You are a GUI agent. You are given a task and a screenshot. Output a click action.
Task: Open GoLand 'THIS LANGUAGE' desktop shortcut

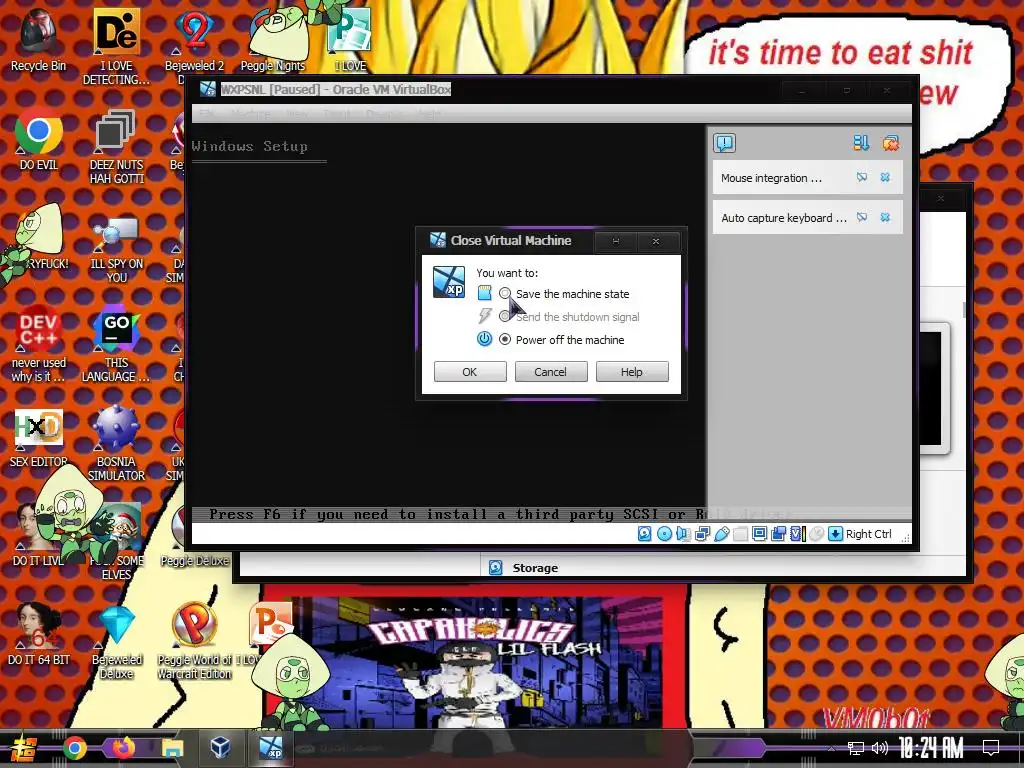(x=116, y=344)
